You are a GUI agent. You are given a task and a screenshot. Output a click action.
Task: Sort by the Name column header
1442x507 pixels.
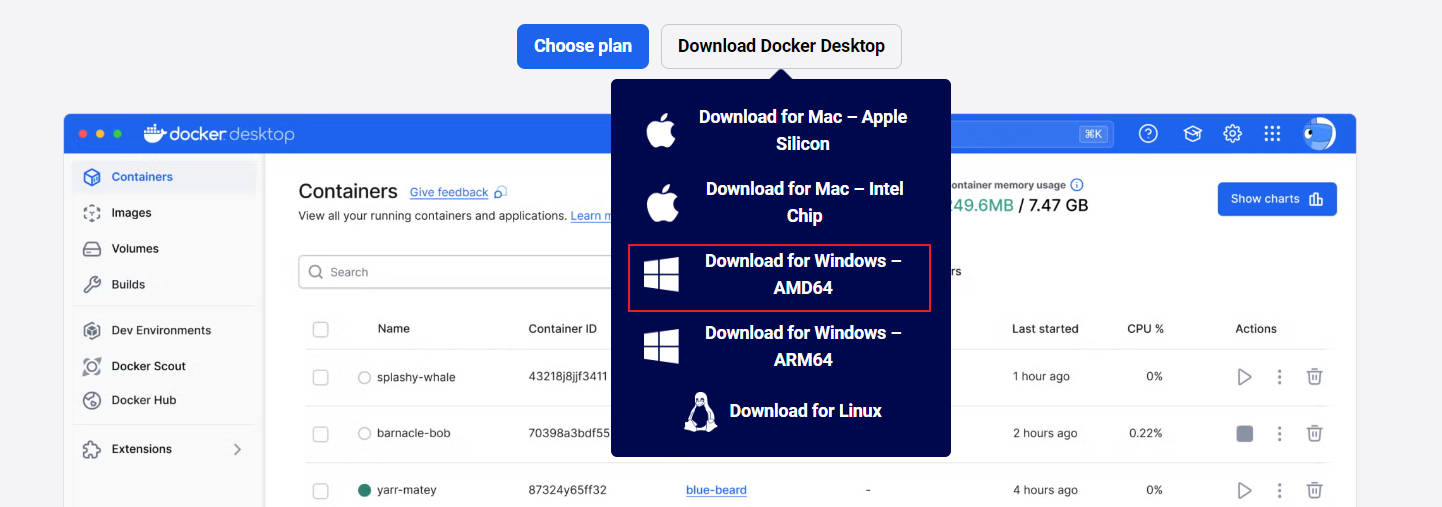tap(394, 329)
